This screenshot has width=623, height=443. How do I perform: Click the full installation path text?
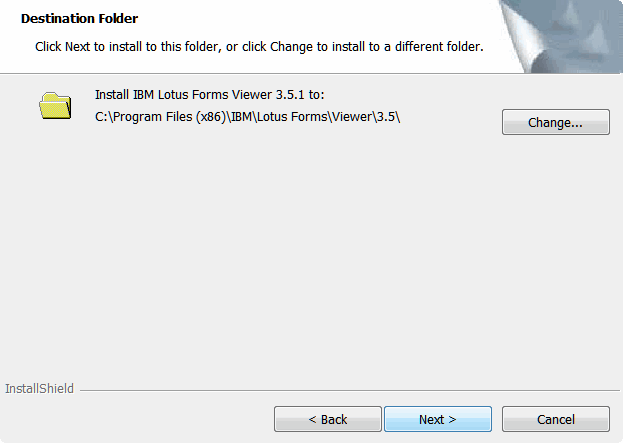[x=248, y=117]
